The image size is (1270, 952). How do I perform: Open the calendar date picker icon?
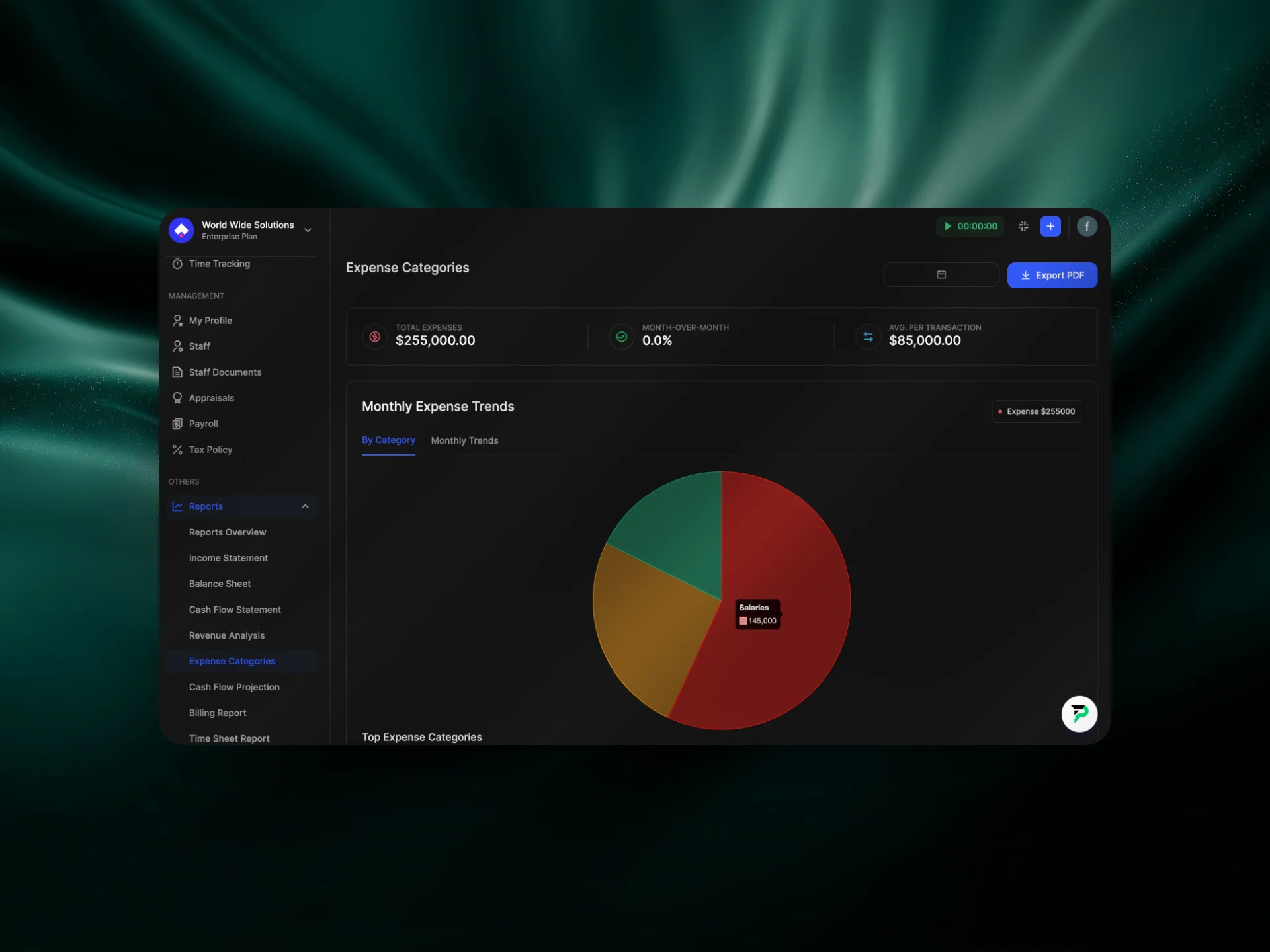click(942, 274)
